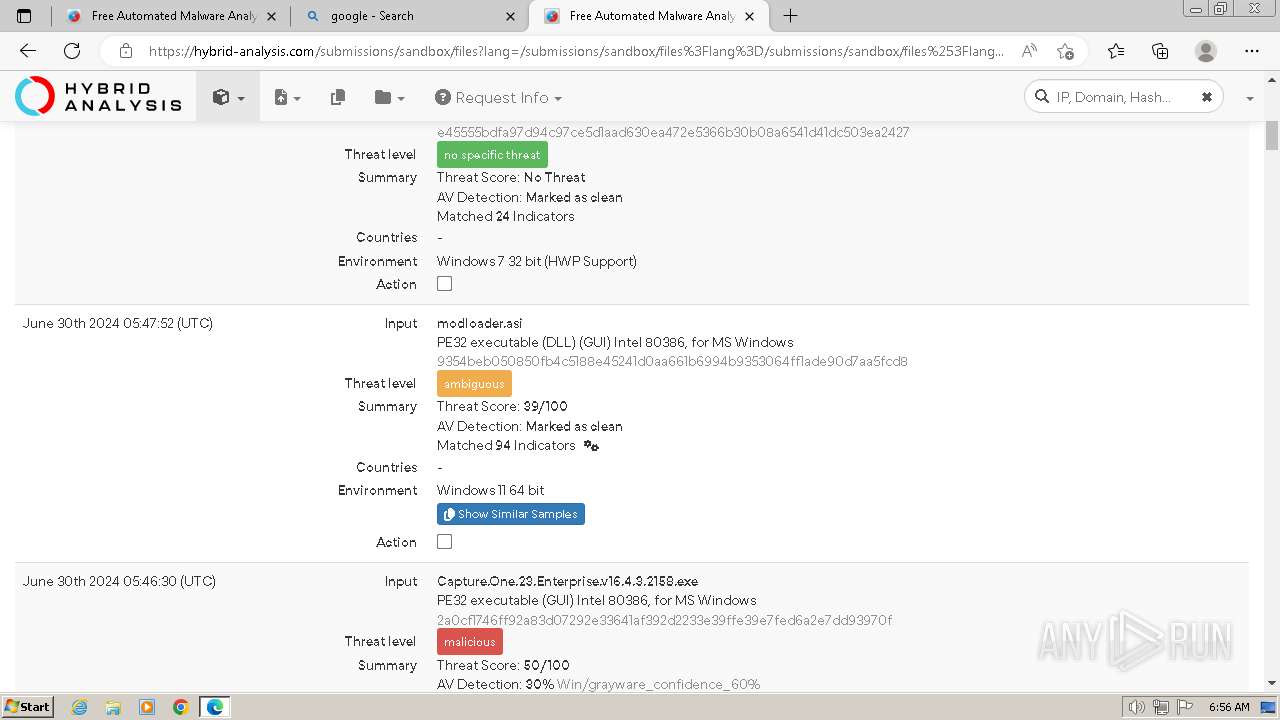Expand the folder dropdown in navbar
The image size is (1280, 720).
[x=389, y=97]
